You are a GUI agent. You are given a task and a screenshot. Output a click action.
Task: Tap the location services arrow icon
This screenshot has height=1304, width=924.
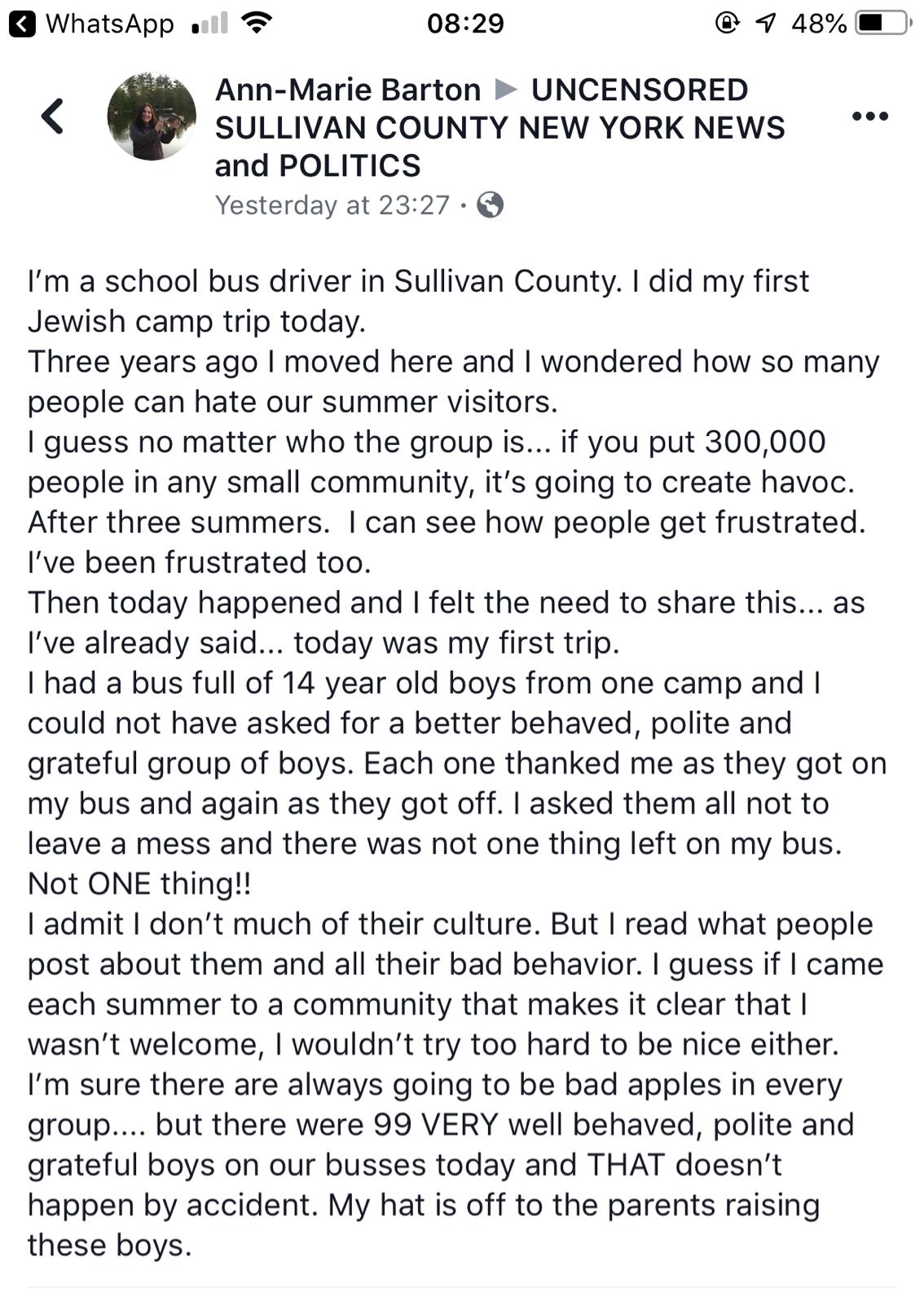click(765, 23)
